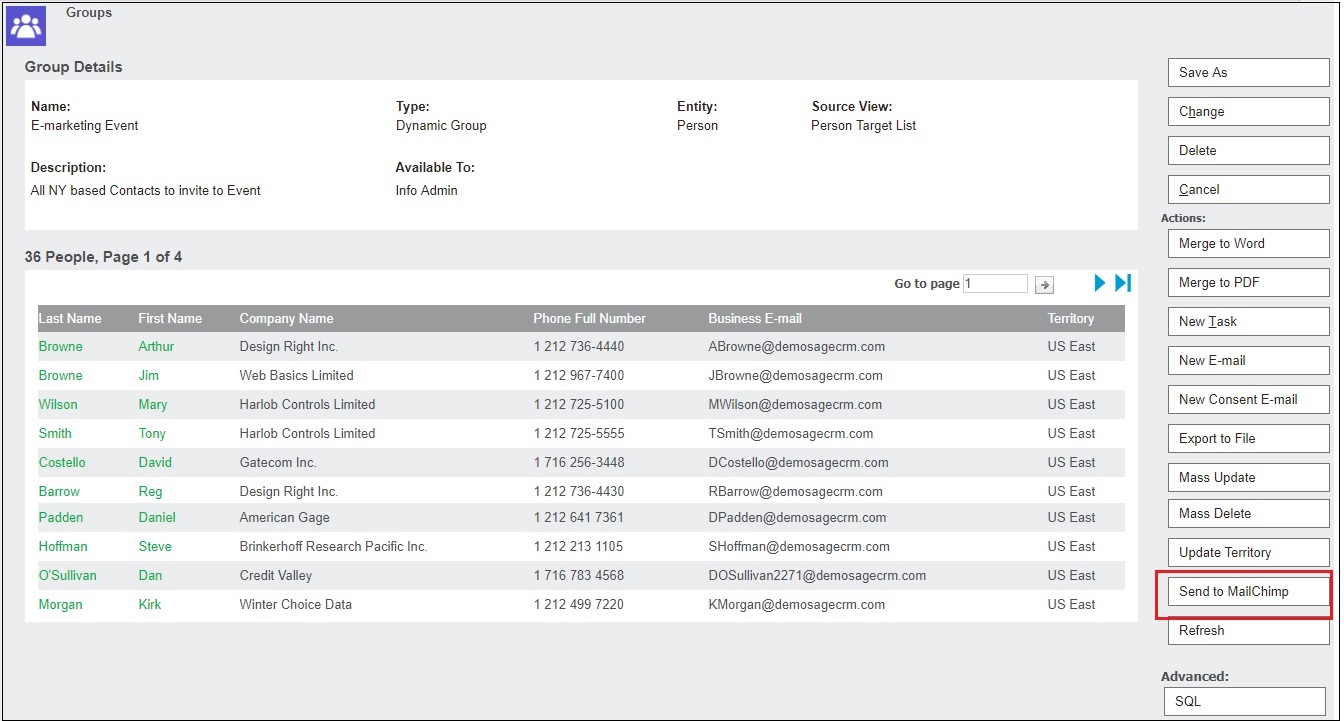The image size is (1344, 721).
Task: Select Brinkerhoff Research Pacific Inc. cell
Action: point(333,546)
